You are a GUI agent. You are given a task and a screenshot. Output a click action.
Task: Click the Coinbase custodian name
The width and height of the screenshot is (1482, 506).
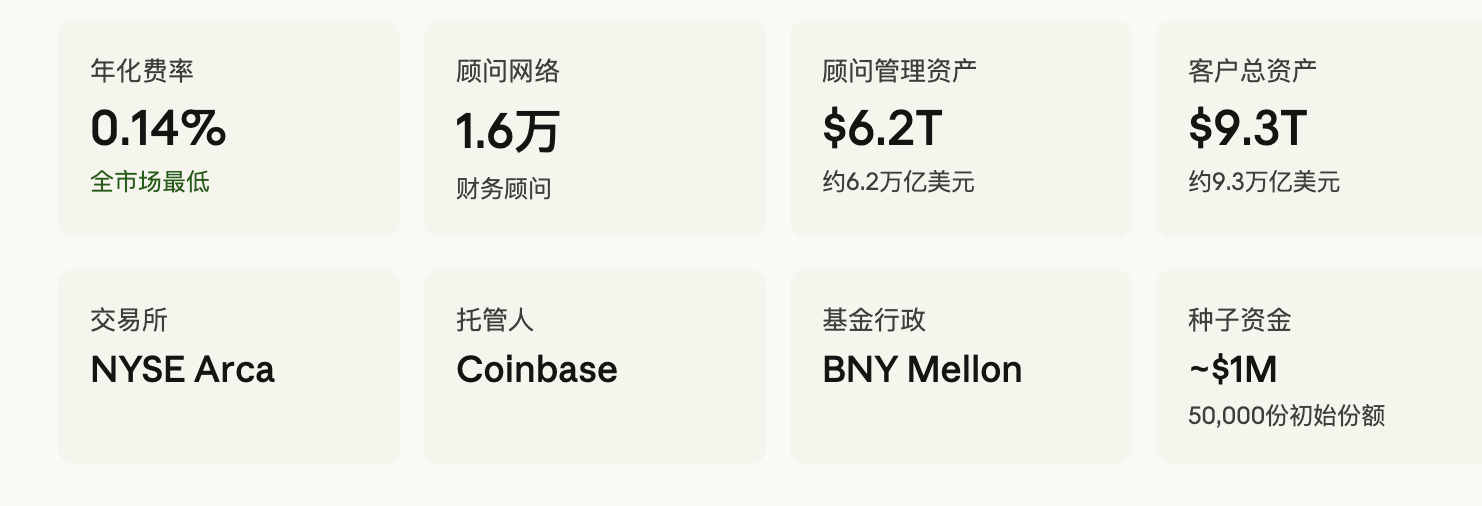pos(537,370)
